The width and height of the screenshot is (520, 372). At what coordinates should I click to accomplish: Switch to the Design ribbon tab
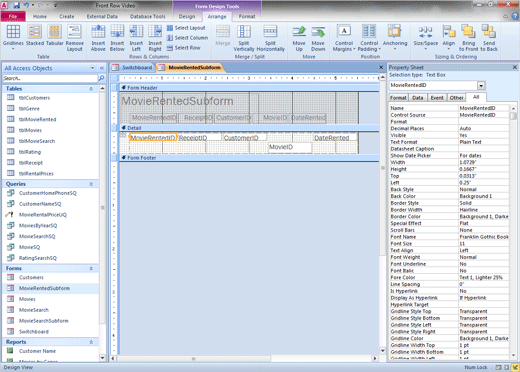click(187, 16)
